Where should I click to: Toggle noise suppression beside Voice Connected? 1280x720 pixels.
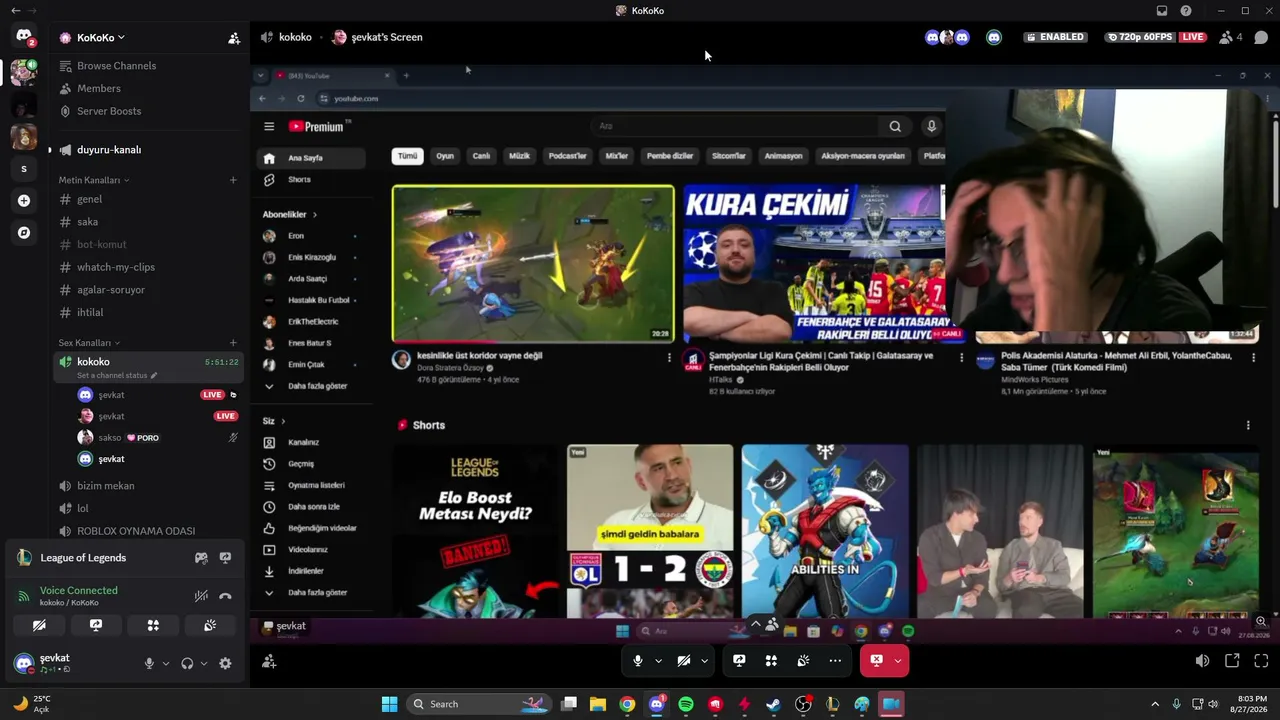[x=201, y=596]
